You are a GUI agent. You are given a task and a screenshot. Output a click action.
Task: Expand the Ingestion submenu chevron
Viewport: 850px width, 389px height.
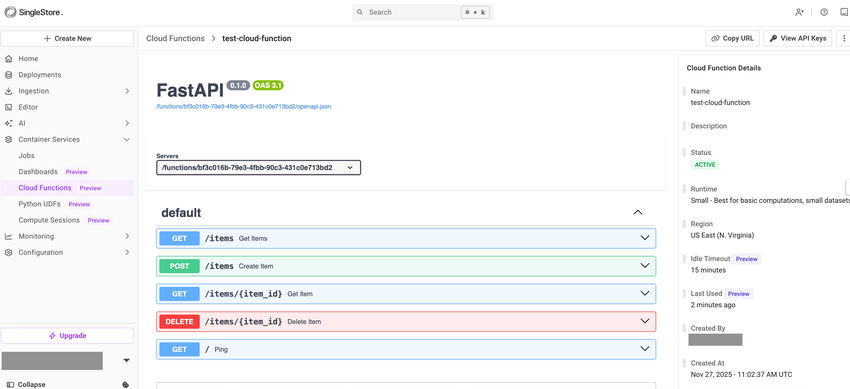(127, 91)
